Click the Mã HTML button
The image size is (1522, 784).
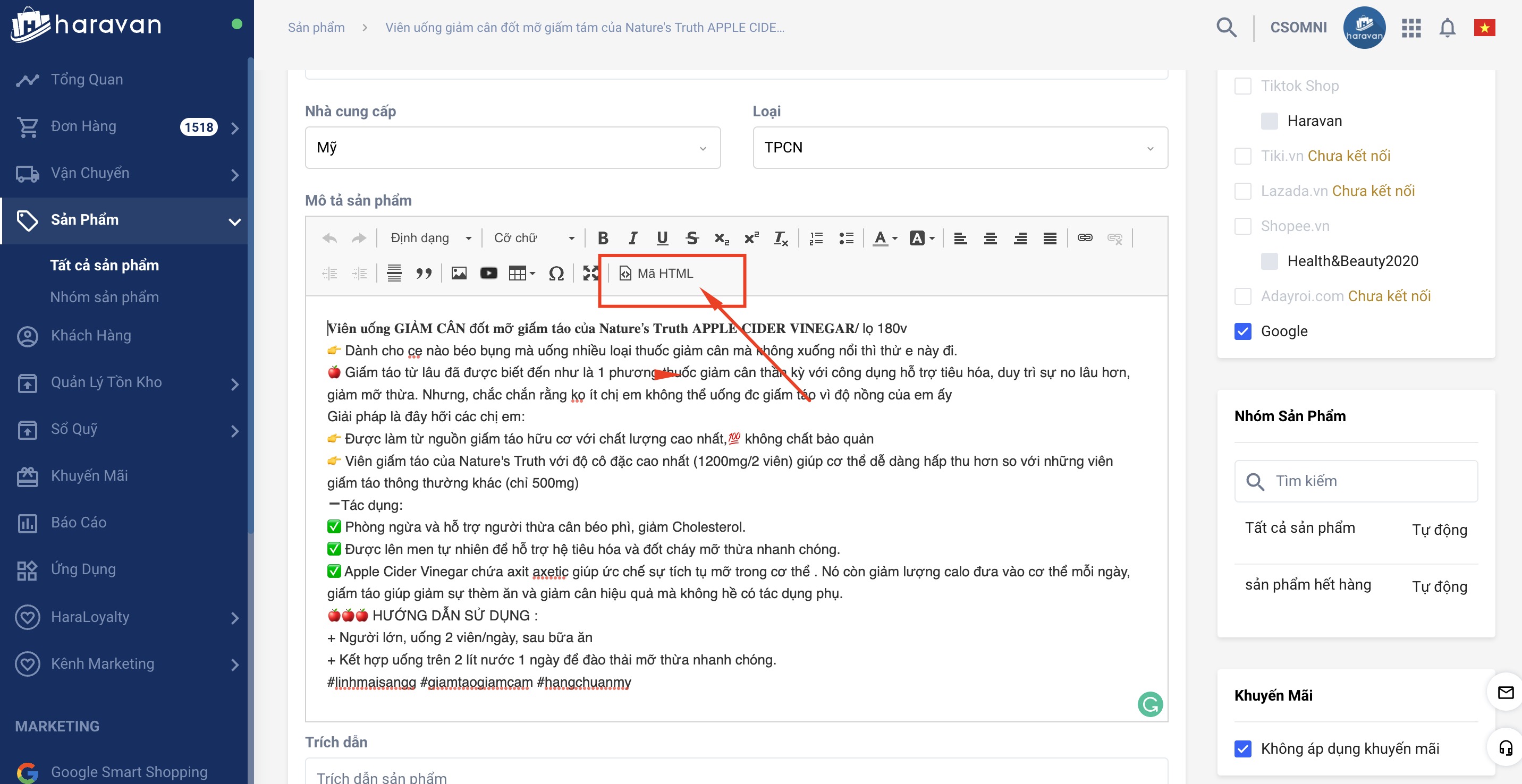[x=656, y=274]
